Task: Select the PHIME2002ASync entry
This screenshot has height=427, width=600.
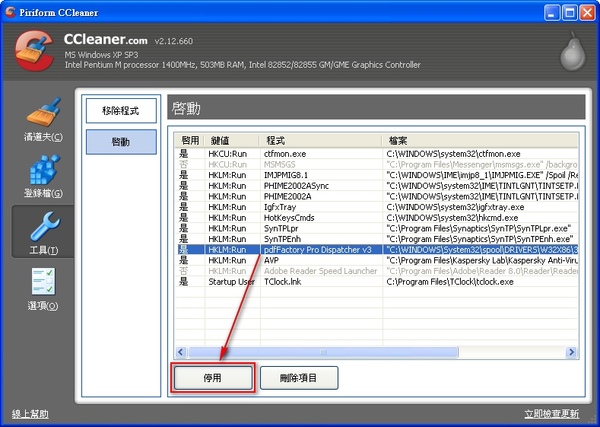Action: tap(377, 186)
